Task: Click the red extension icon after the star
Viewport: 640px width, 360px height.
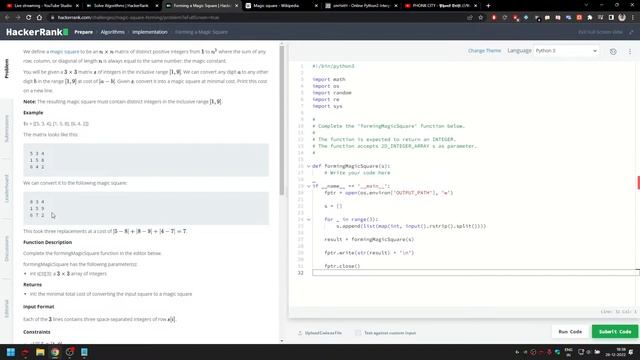Action: [x=494, y=18]
